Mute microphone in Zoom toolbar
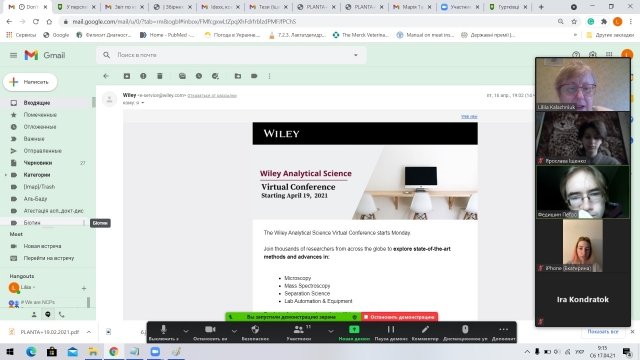Viewport: 640px width, 360px height. click(x=163, y=332)
